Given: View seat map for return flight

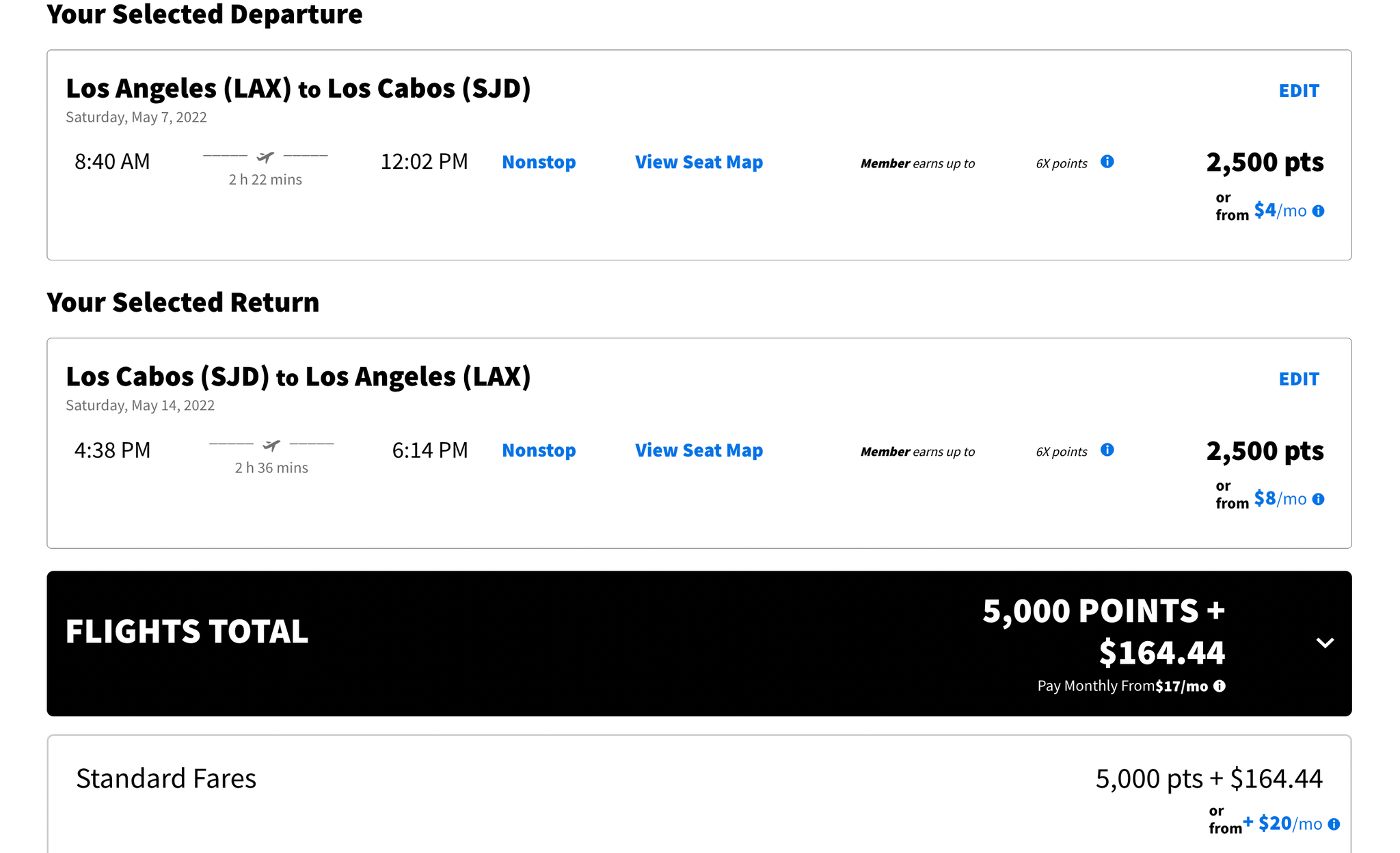Looking at the screenshot, I should 699,450.
